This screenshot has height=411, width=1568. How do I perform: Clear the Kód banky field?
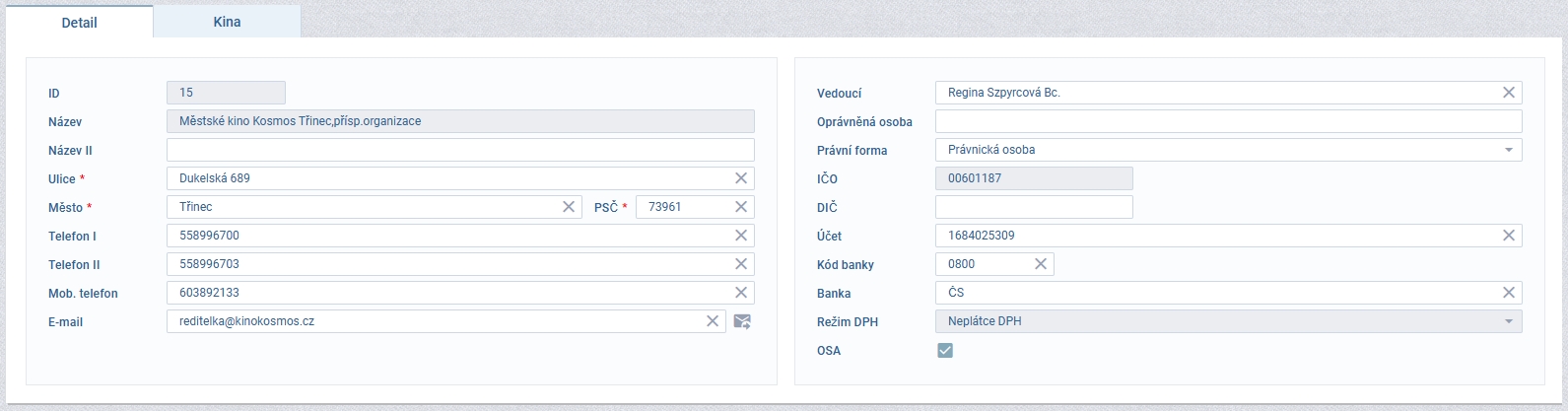(1041, 264)
